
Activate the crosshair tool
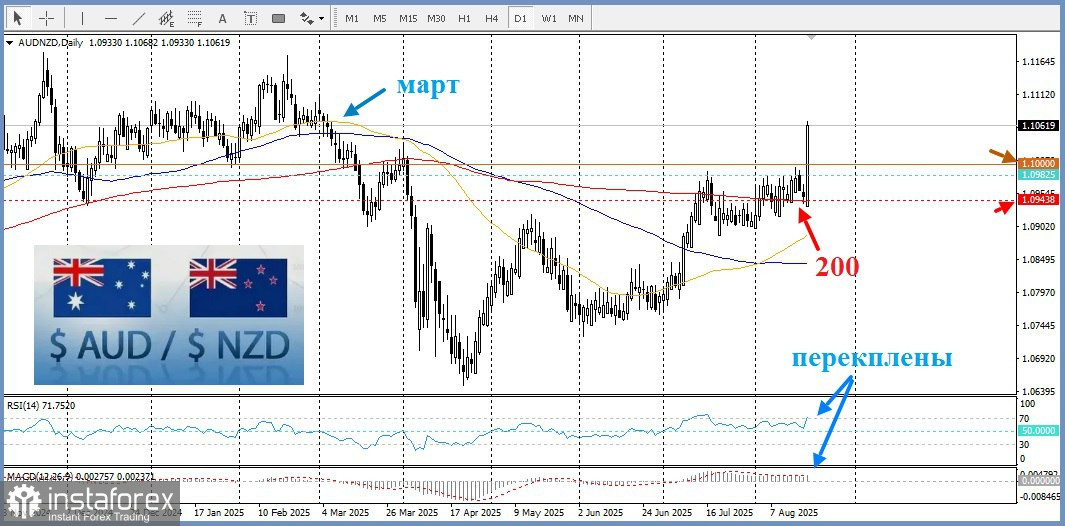[x=46, y=18]
